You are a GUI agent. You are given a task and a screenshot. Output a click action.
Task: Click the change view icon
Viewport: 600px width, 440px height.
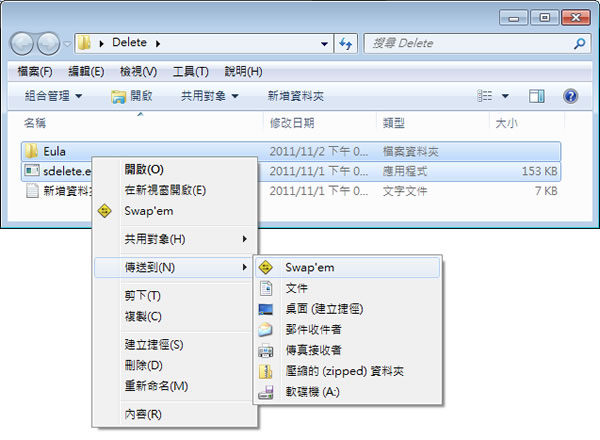tap(485, 96)
